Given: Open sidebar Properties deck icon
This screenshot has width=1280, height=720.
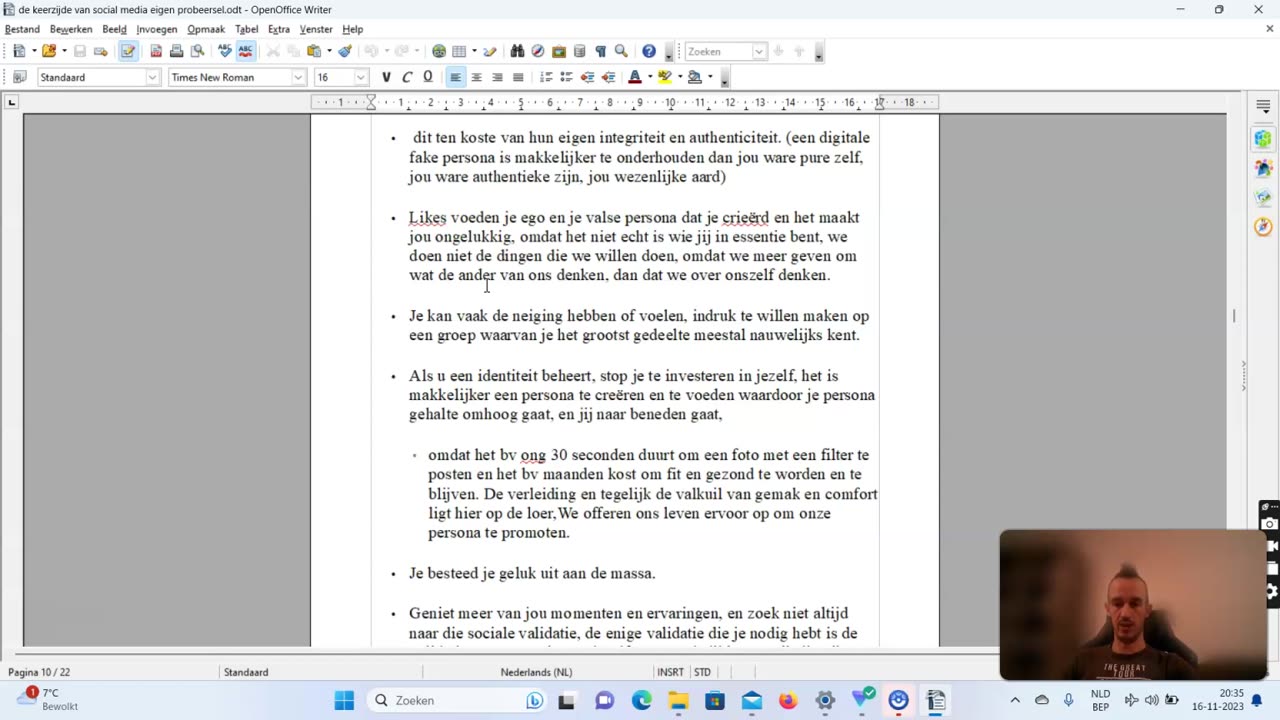Looking at the screenshot, I should point(1263,140).
